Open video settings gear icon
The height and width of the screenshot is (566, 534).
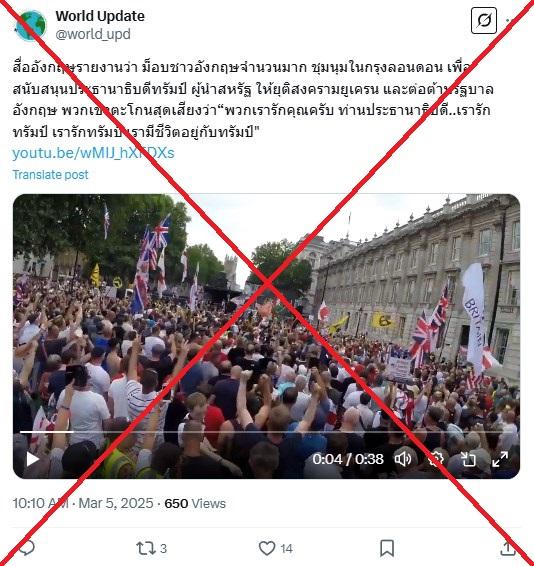coord(435,459)
